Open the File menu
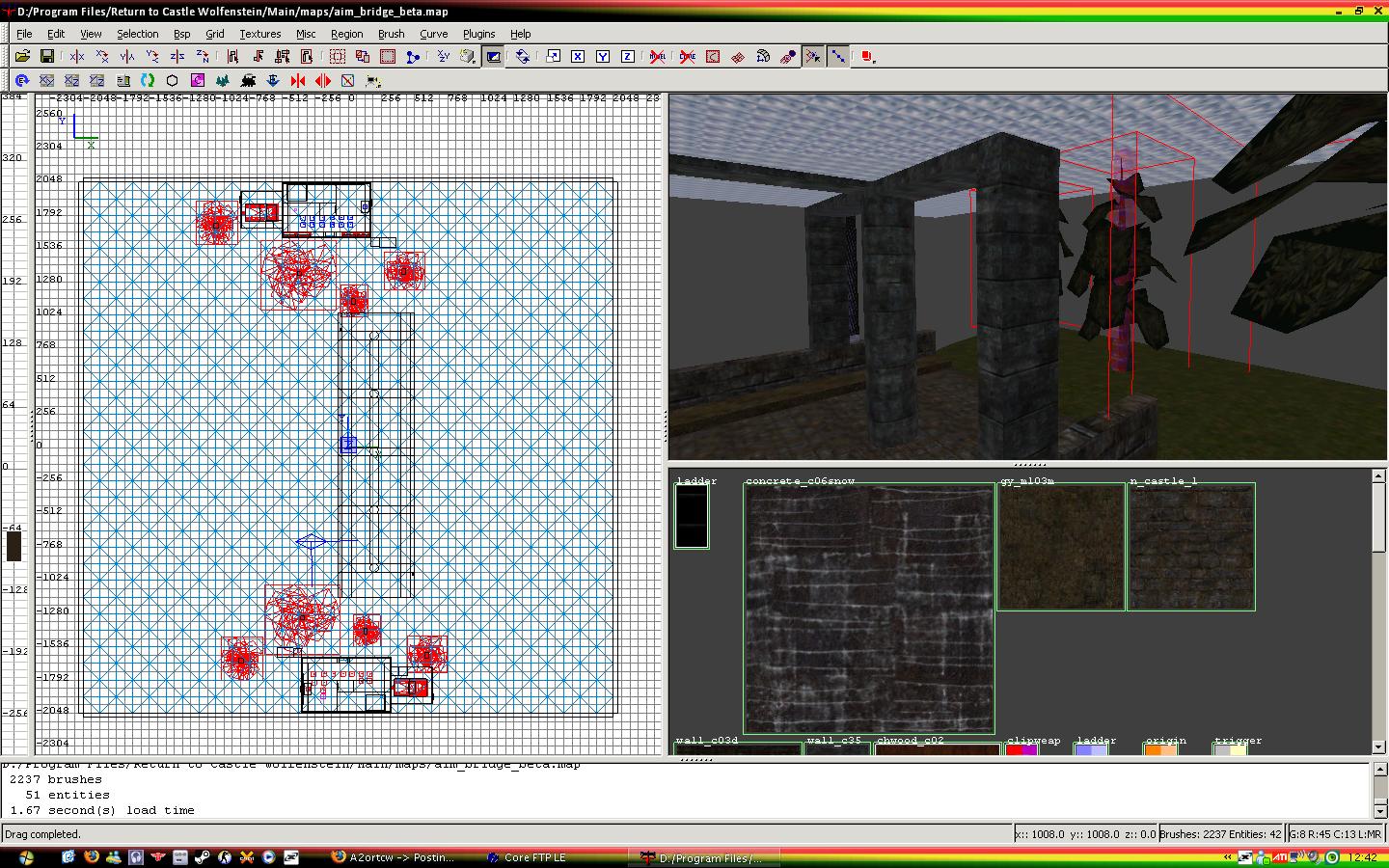This screenshot has width=1389, height=868. 24,34
